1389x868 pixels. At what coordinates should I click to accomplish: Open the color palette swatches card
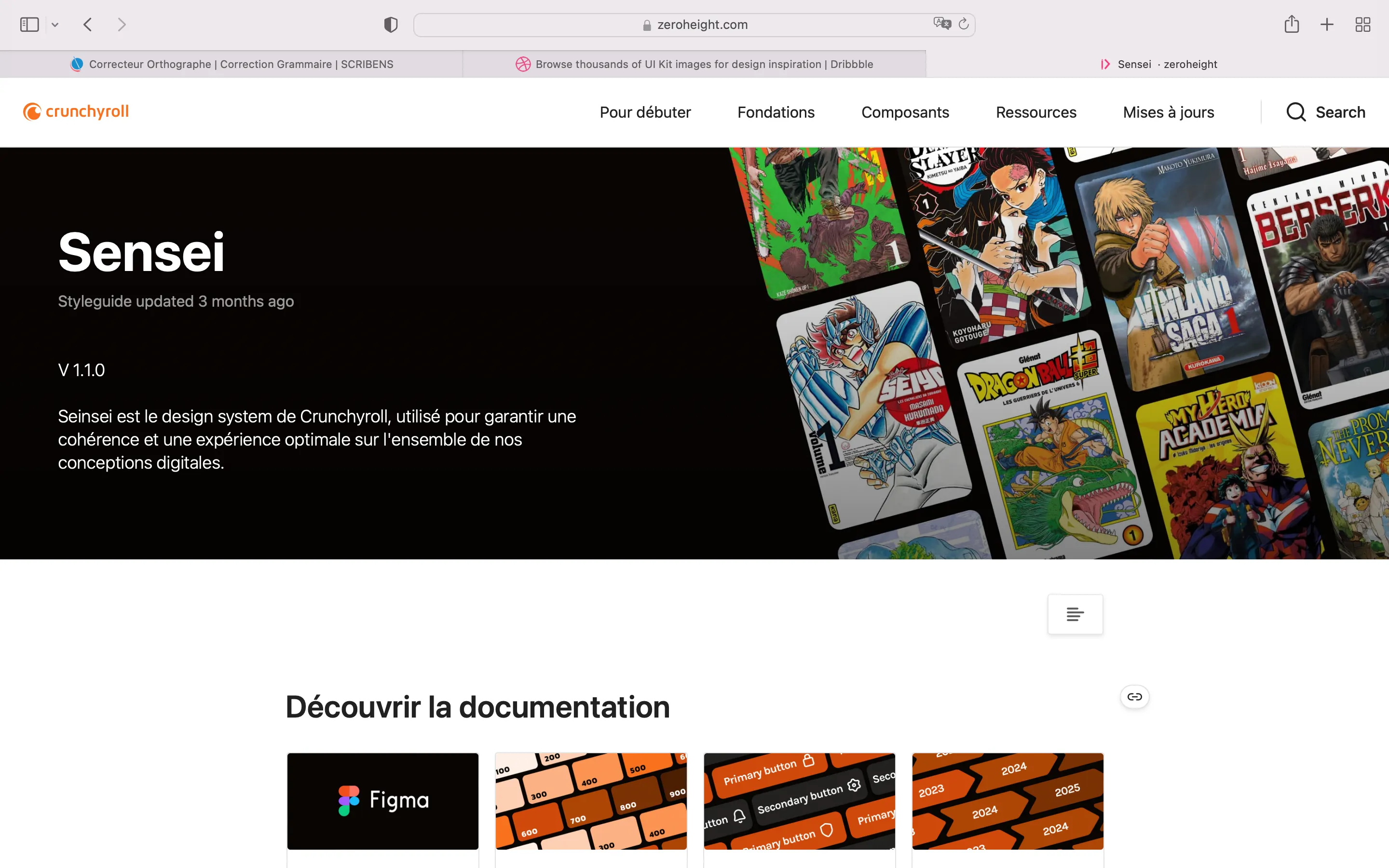pyautogui.click(x=591, y=801)
